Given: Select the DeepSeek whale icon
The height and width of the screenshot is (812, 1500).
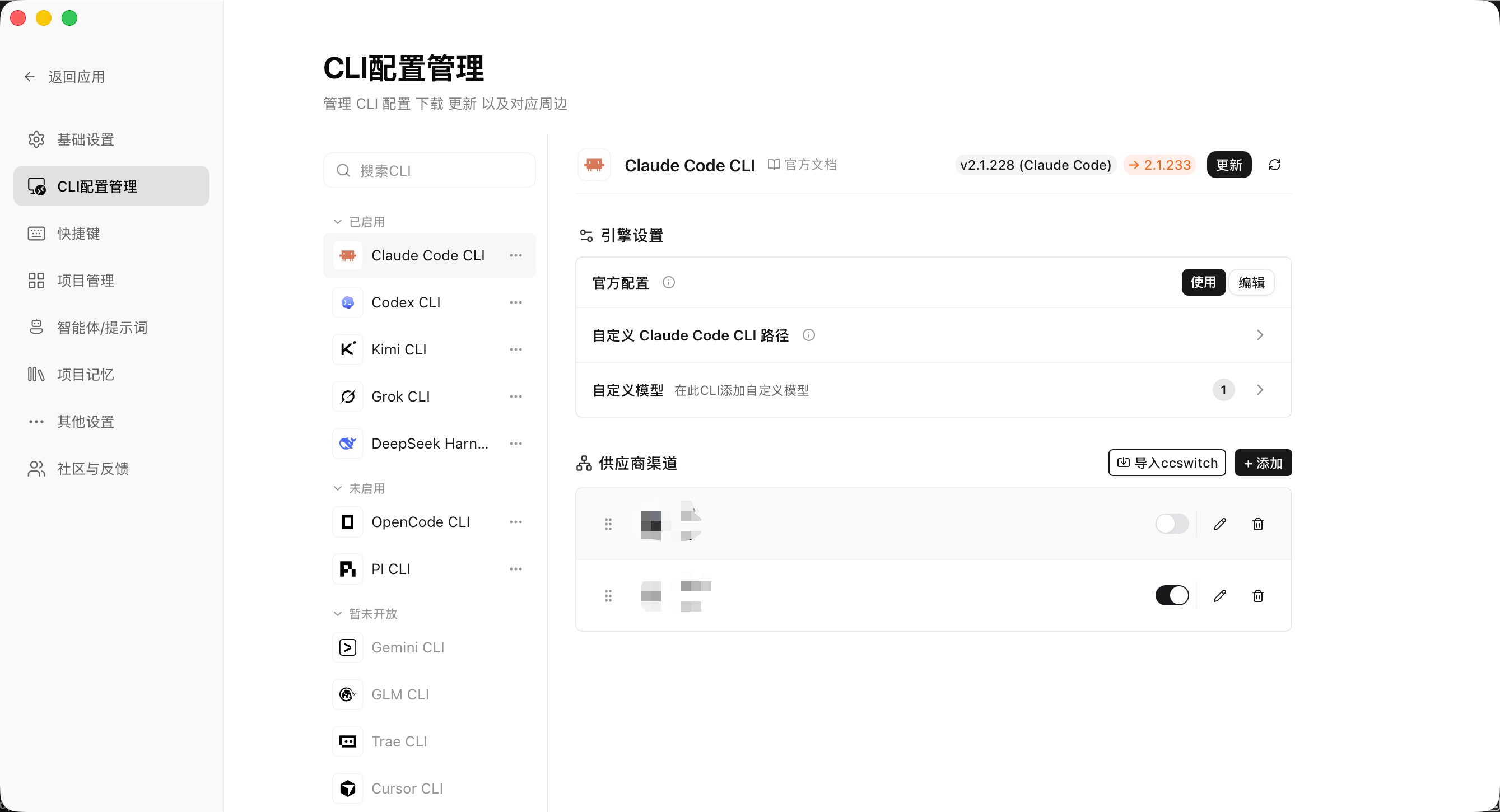Looking at the screenshot, I should [x=348, y=444].
